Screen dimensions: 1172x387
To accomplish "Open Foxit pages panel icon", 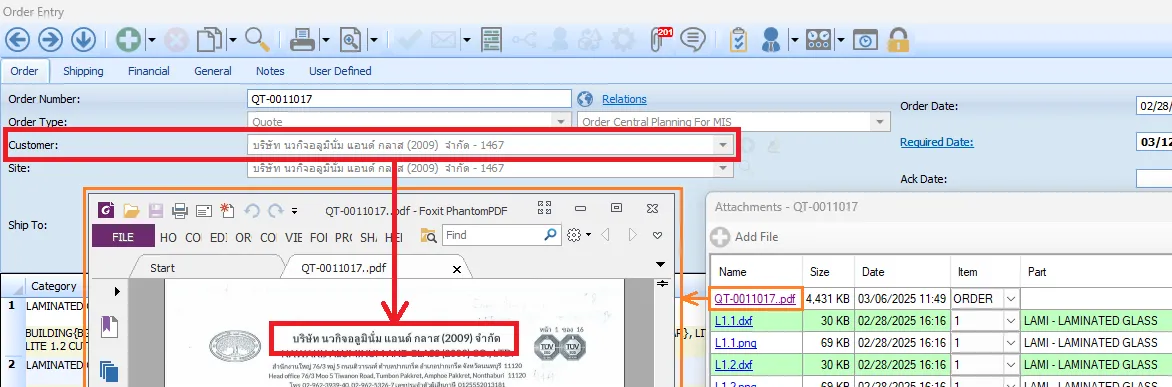I will (109, 371).
